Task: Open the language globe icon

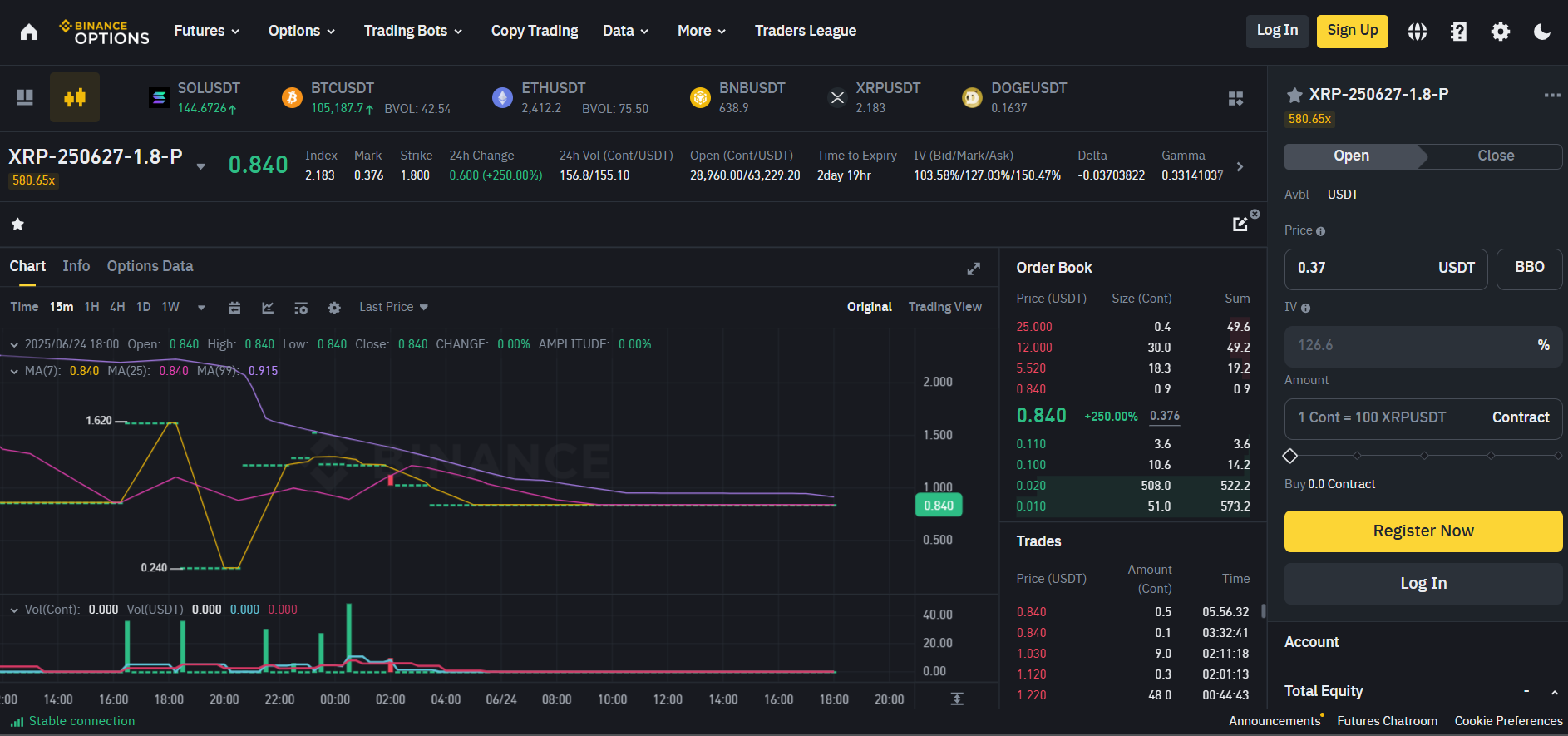Action: (1418, 32)
